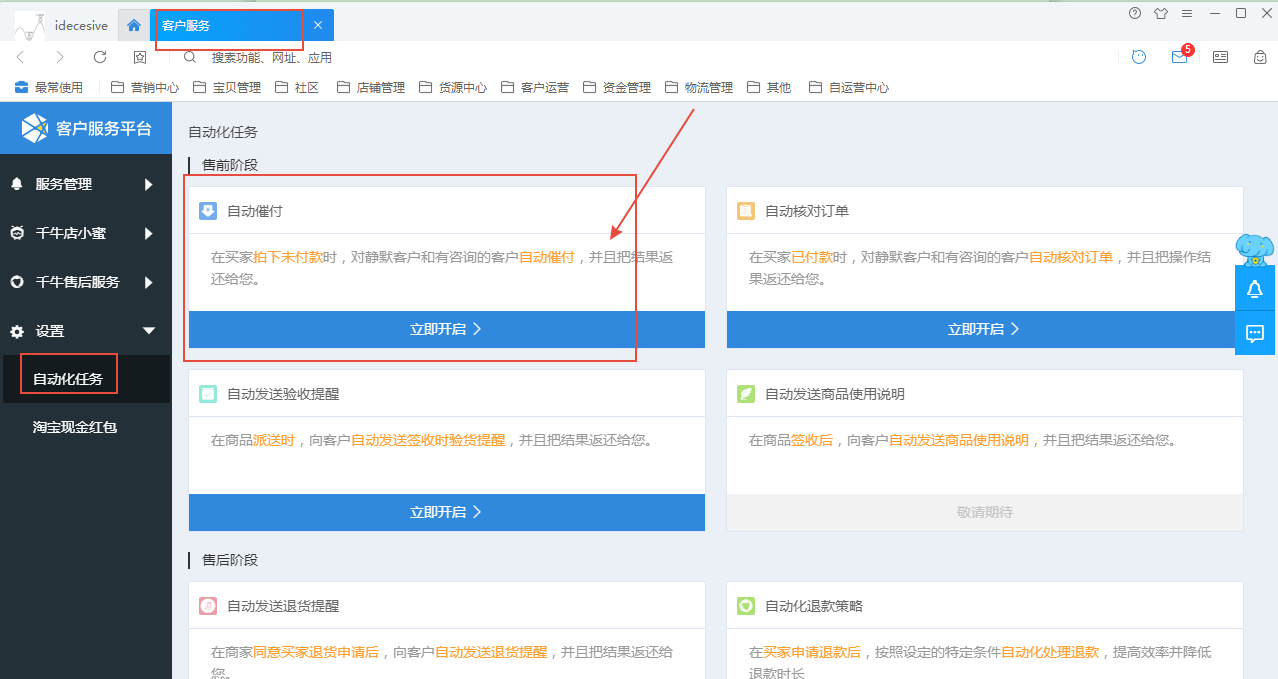Click the back navigation arrow
1278x679 pixels.
click(x=21, y=57)
